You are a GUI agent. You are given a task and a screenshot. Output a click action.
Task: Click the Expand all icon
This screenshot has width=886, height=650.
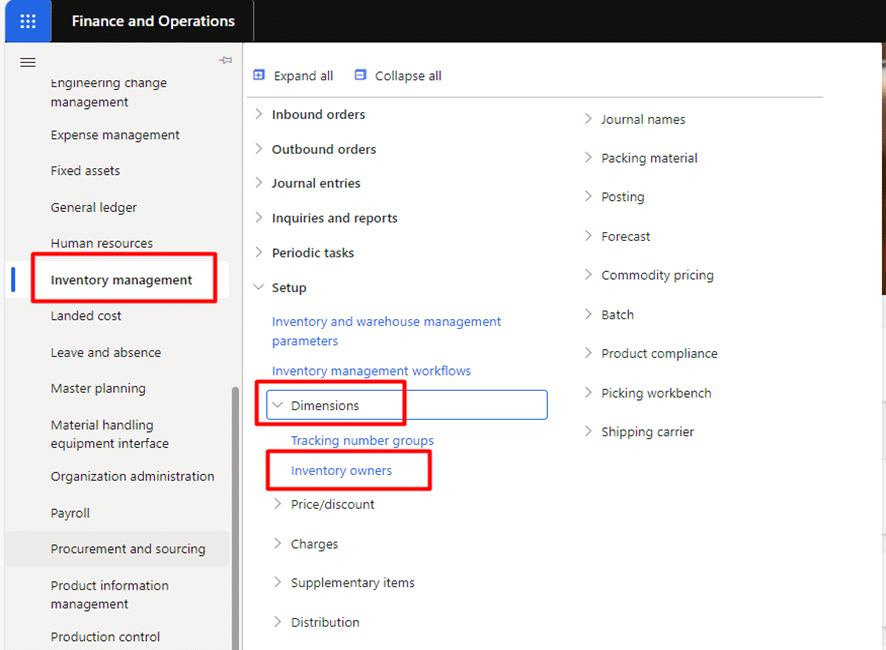click(x=259, y=75)
